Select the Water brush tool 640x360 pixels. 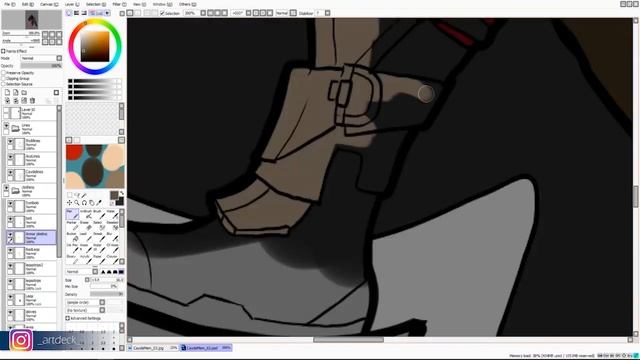(113, 214)
